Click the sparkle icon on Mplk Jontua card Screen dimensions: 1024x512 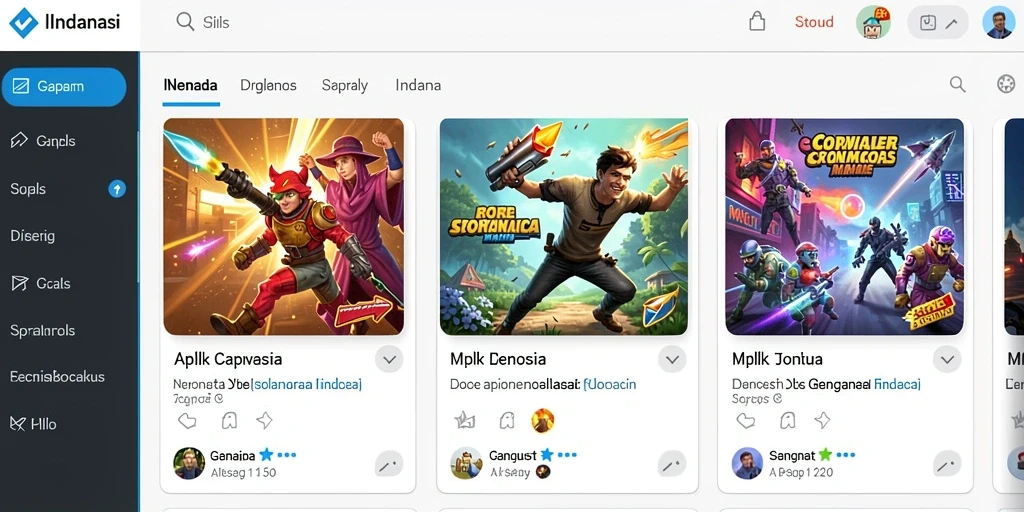(822, 420)
